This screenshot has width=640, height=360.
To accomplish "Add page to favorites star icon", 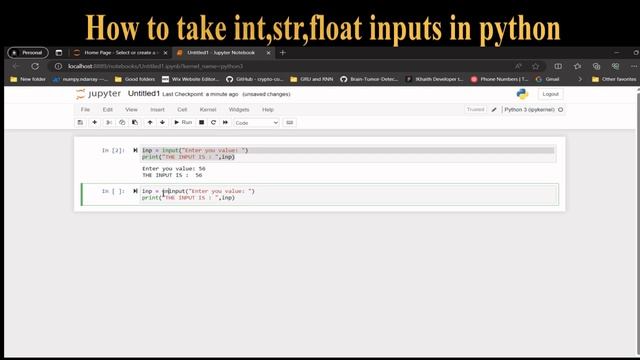I will pos(536,66).
